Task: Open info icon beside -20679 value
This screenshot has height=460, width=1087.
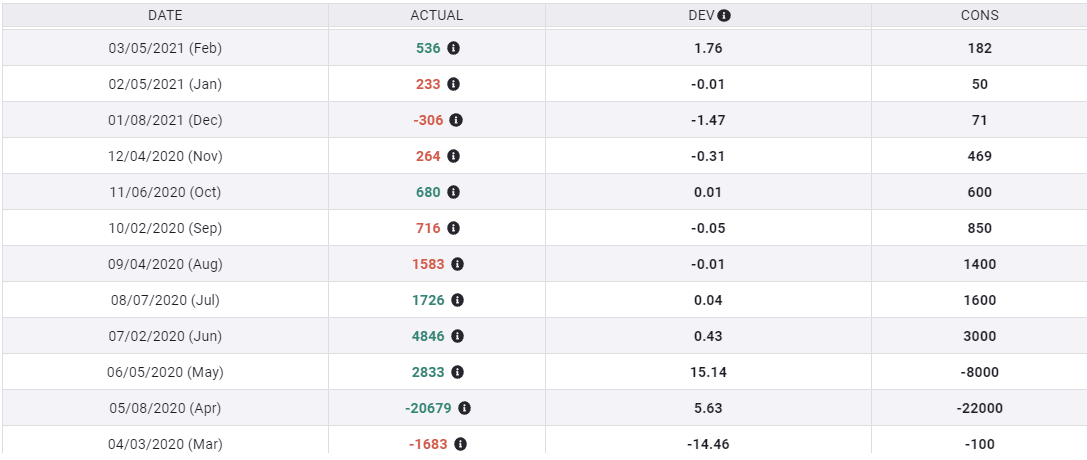Action: [x=464, y=408]
